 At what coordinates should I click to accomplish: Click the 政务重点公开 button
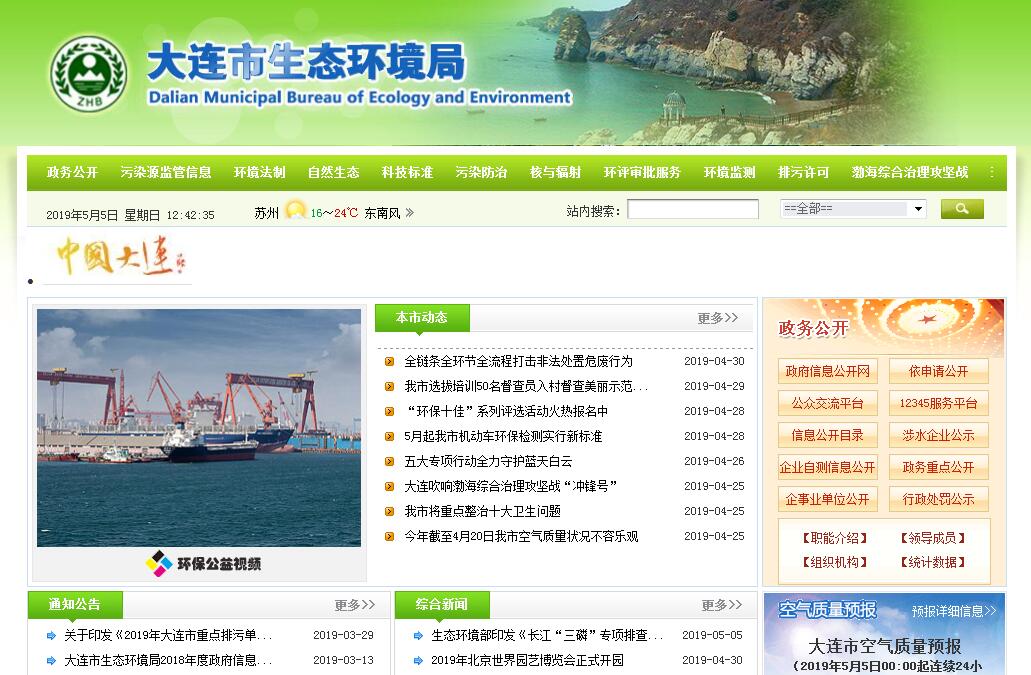coord(939,467)
